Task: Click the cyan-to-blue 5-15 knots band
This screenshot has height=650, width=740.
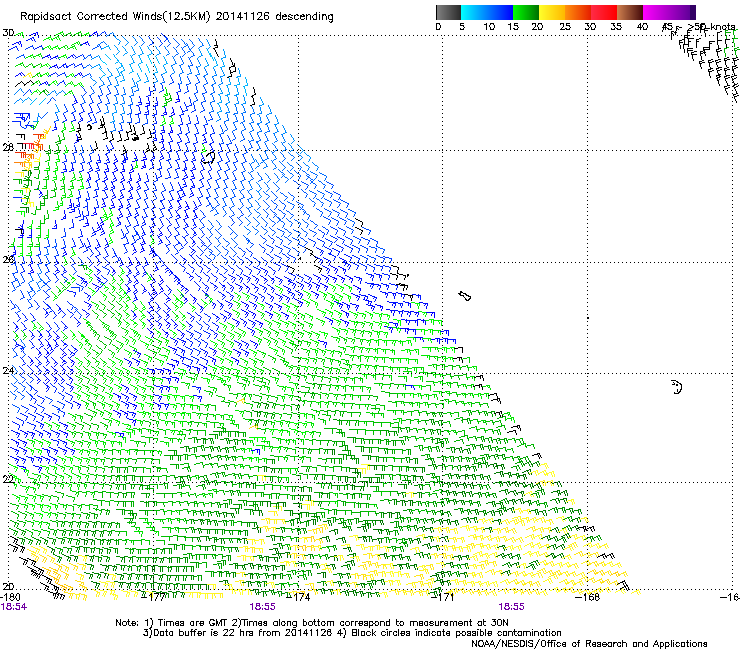Action: click(487, 12)
